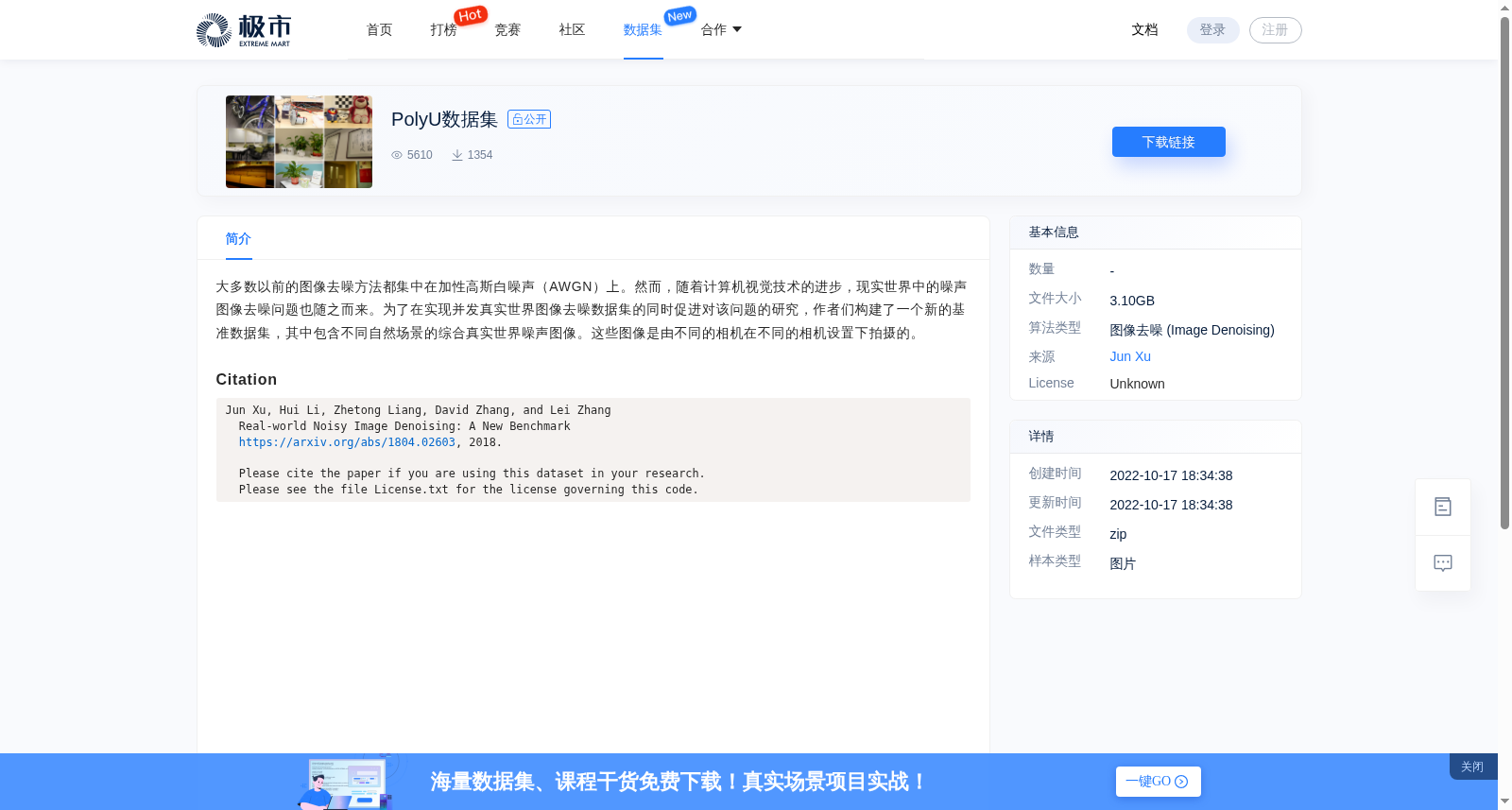The image size is (1512, 810).
Task: Close the bottom banner with 关闭
Action: point(1472,767)
